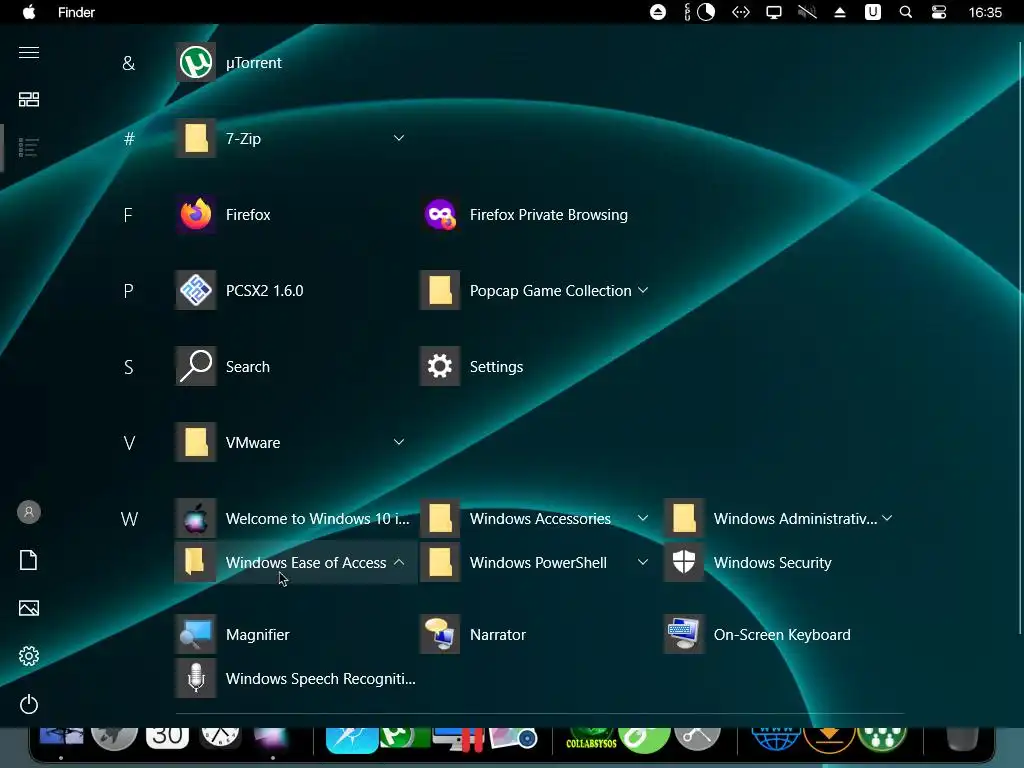Screen dimensions: 1024x768
Task: Jump to the # letter group
Action: click(129, 139)
